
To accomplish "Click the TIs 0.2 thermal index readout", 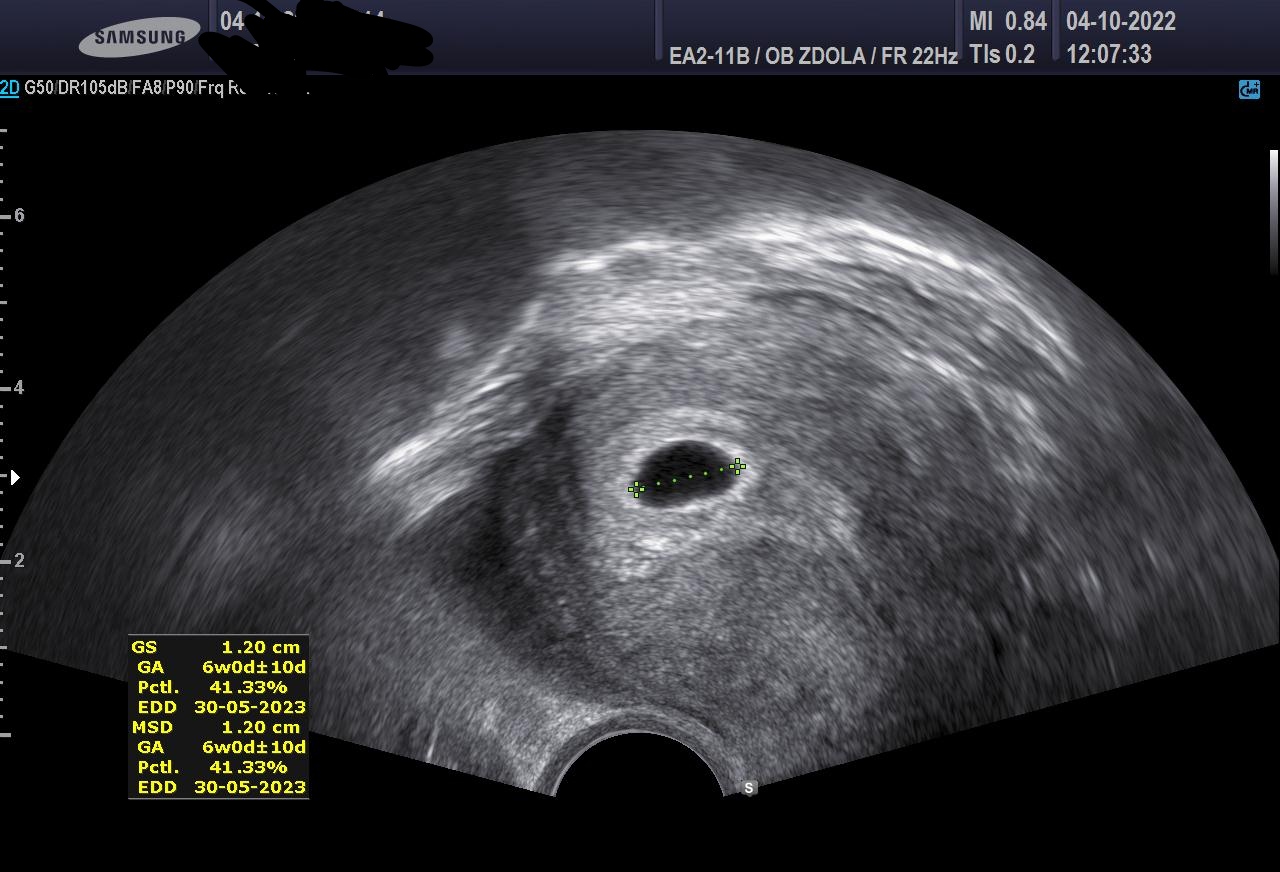I will 1002,54.
